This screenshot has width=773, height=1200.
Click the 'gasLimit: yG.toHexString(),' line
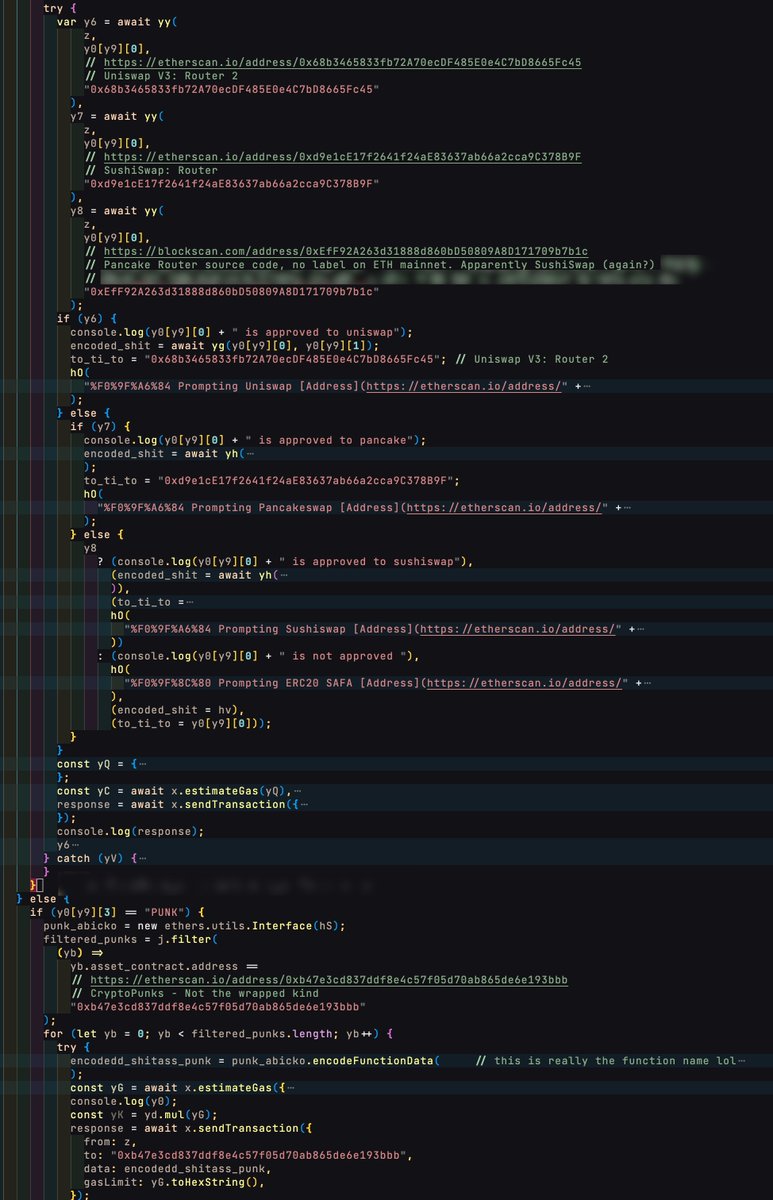coord(174,1182)
